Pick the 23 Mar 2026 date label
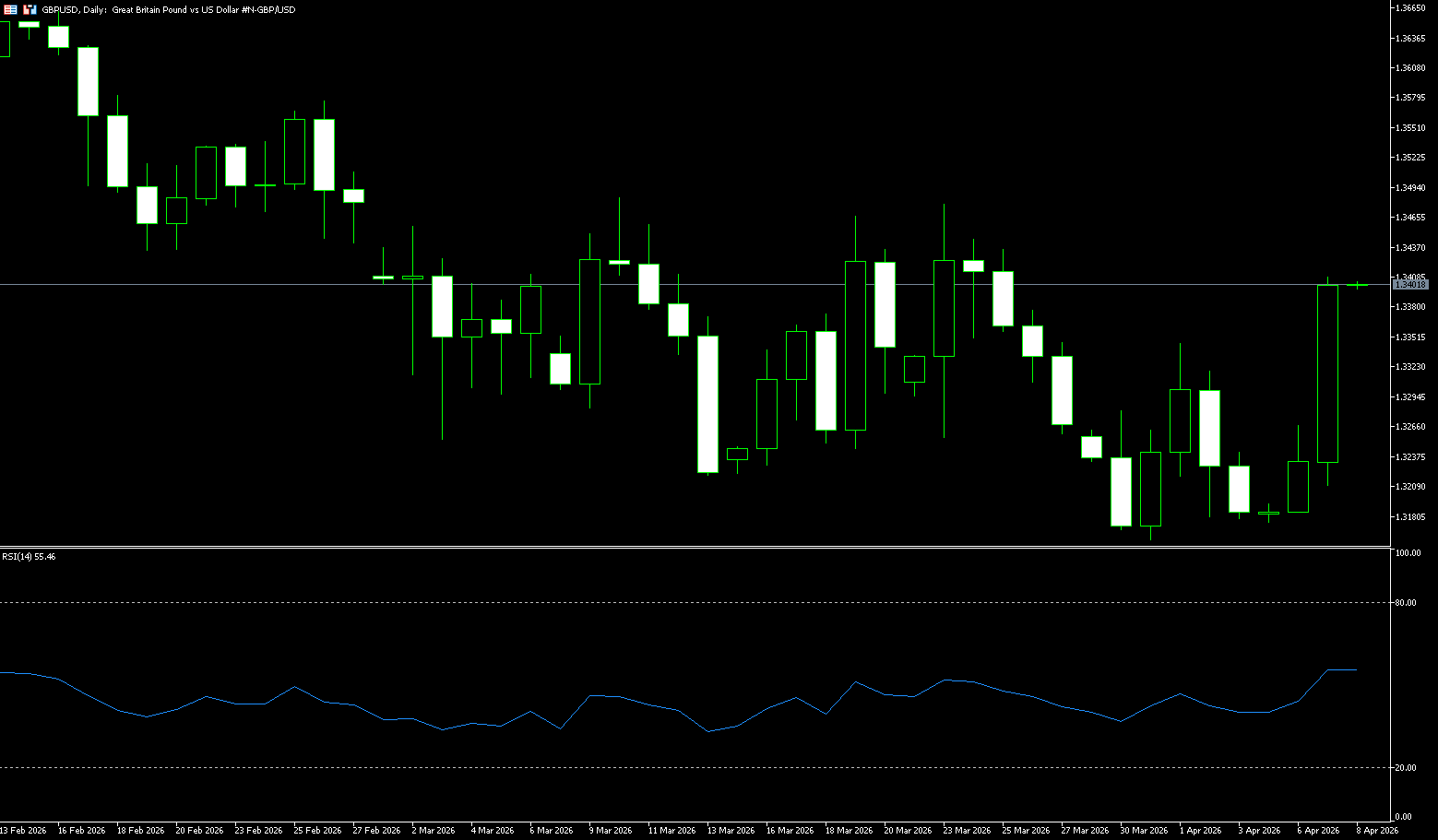1438x840 pixels. (968, 831)
